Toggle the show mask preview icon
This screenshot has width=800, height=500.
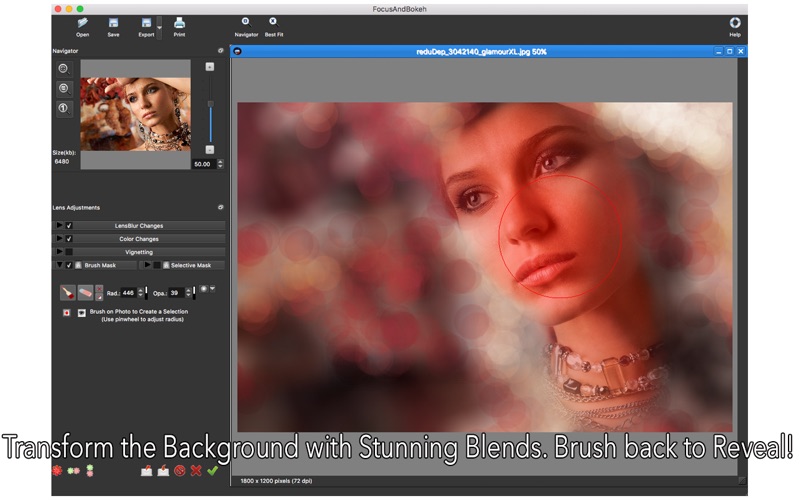pyautogui.click(x=81, y=313)
